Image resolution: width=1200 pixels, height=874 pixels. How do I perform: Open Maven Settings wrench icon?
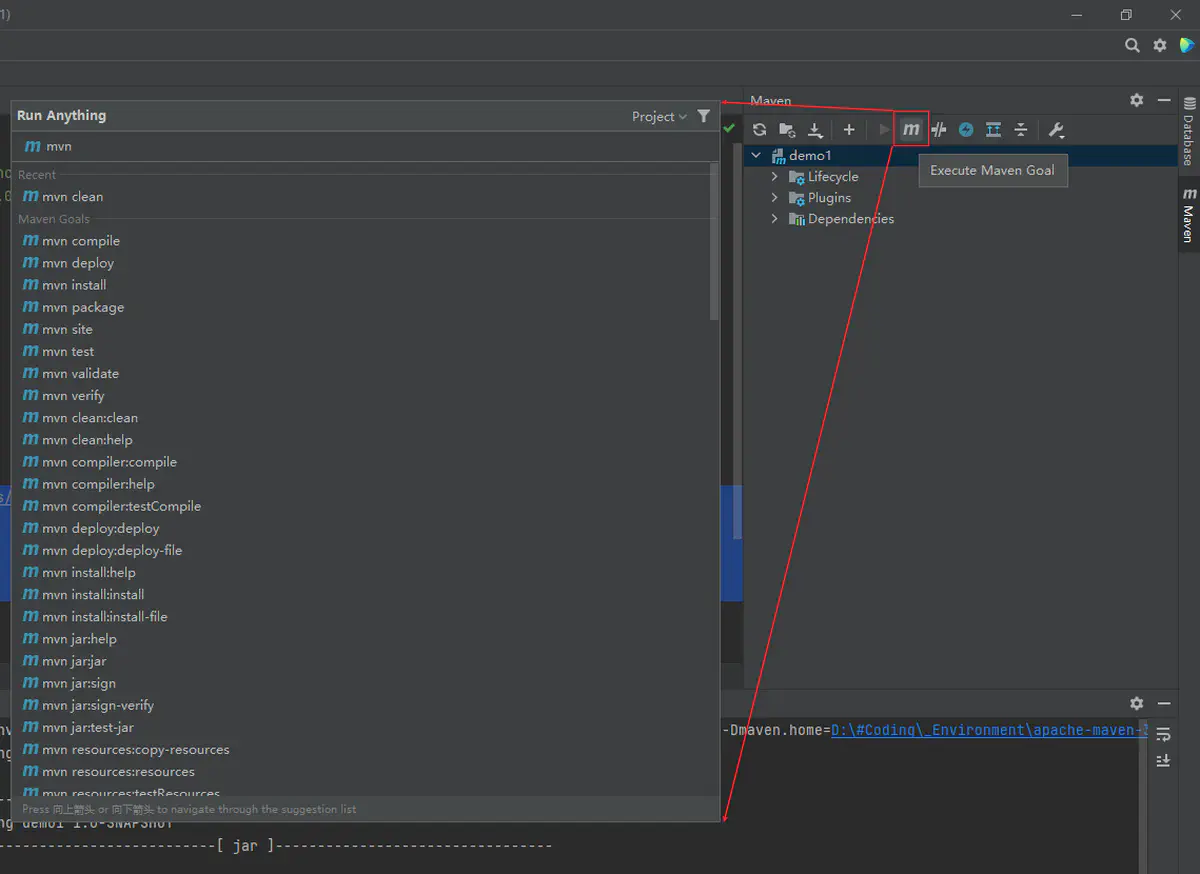click(1056, 130)
